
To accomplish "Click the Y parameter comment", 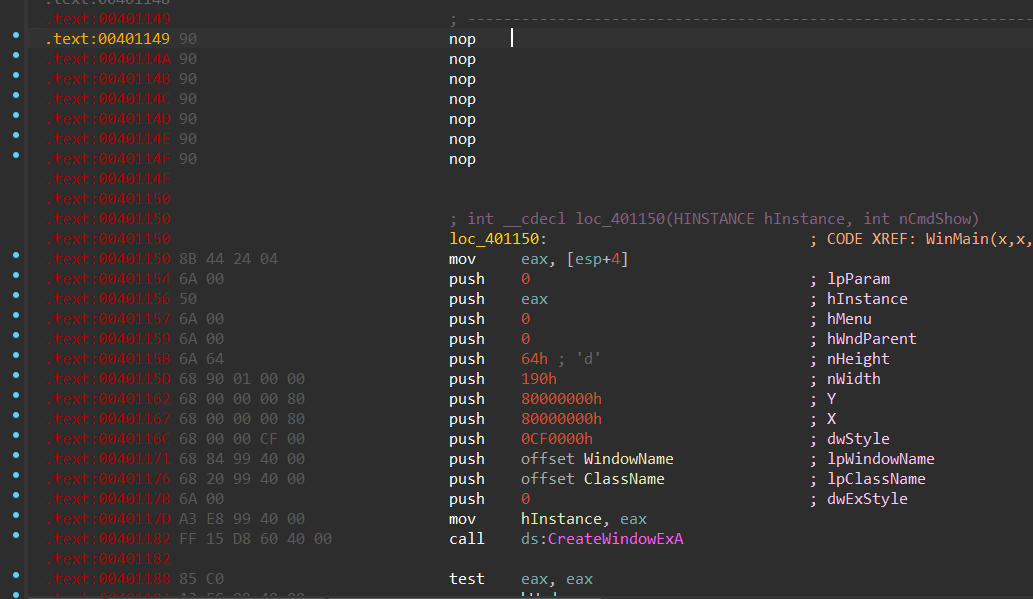I will 831,399.
